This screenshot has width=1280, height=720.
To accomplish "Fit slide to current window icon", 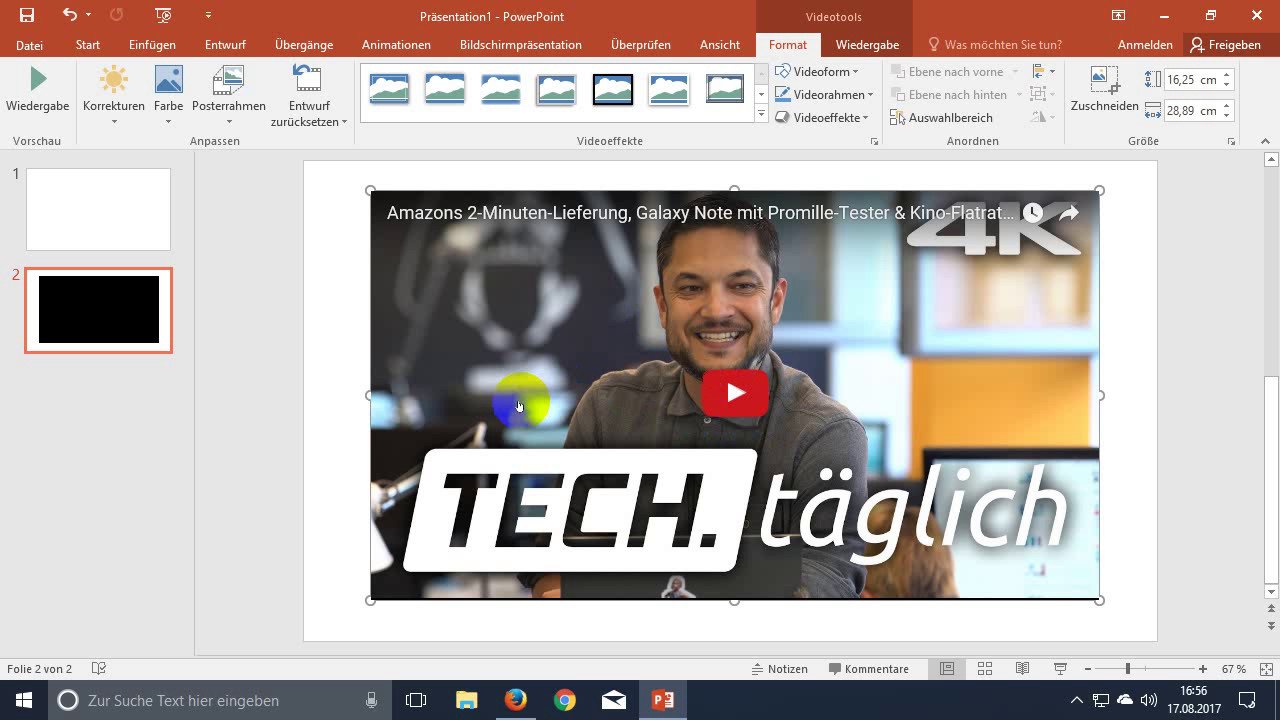I will (x=1264, y=669).
